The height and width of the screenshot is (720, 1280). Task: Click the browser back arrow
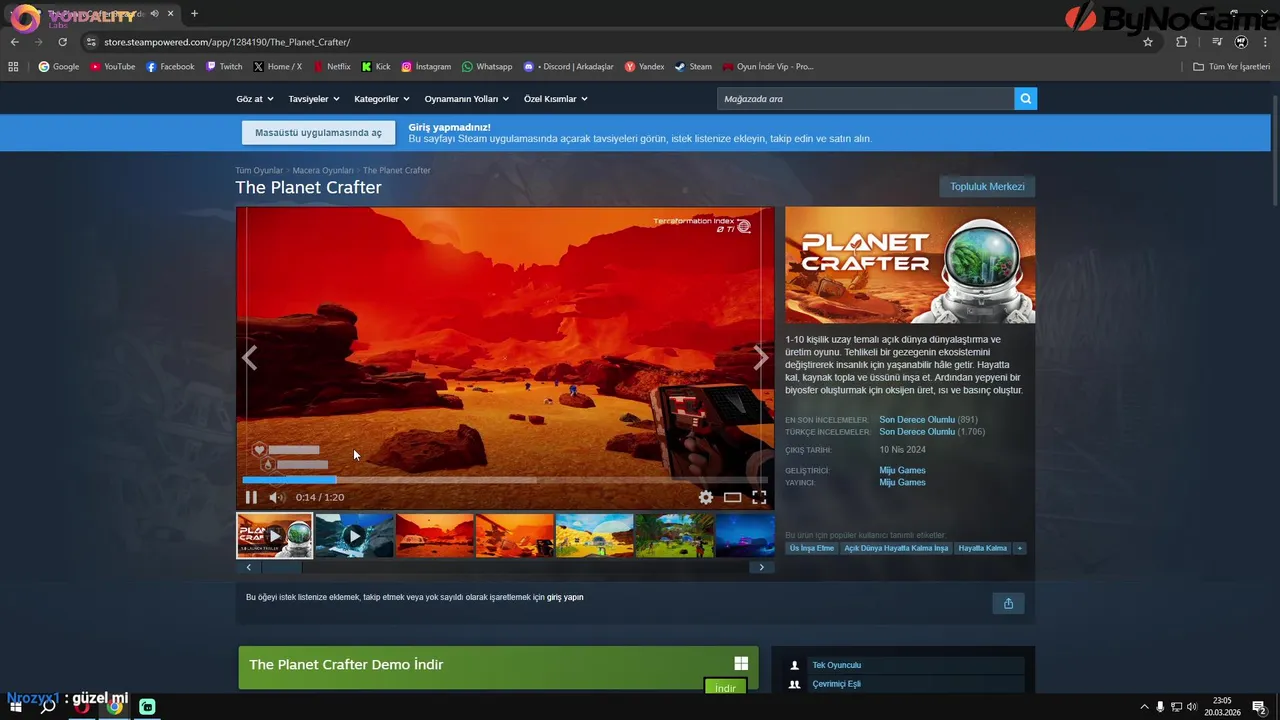[x=14, y=42]
